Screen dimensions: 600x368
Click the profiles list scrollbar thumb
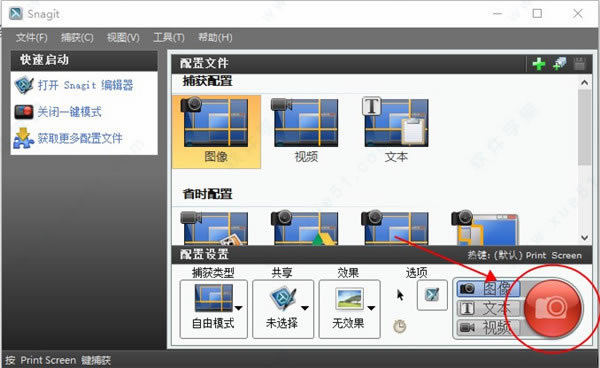coord(584,128)
